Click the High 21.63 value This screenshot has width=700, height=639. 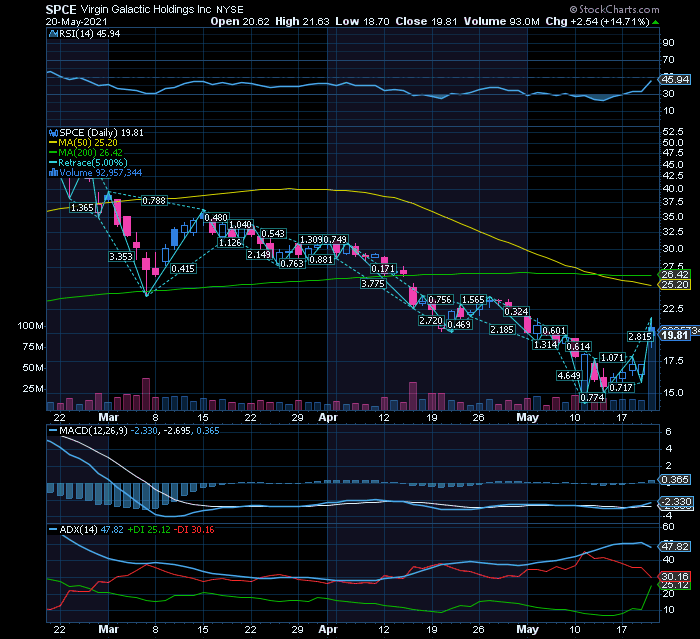tap(302, 21)
